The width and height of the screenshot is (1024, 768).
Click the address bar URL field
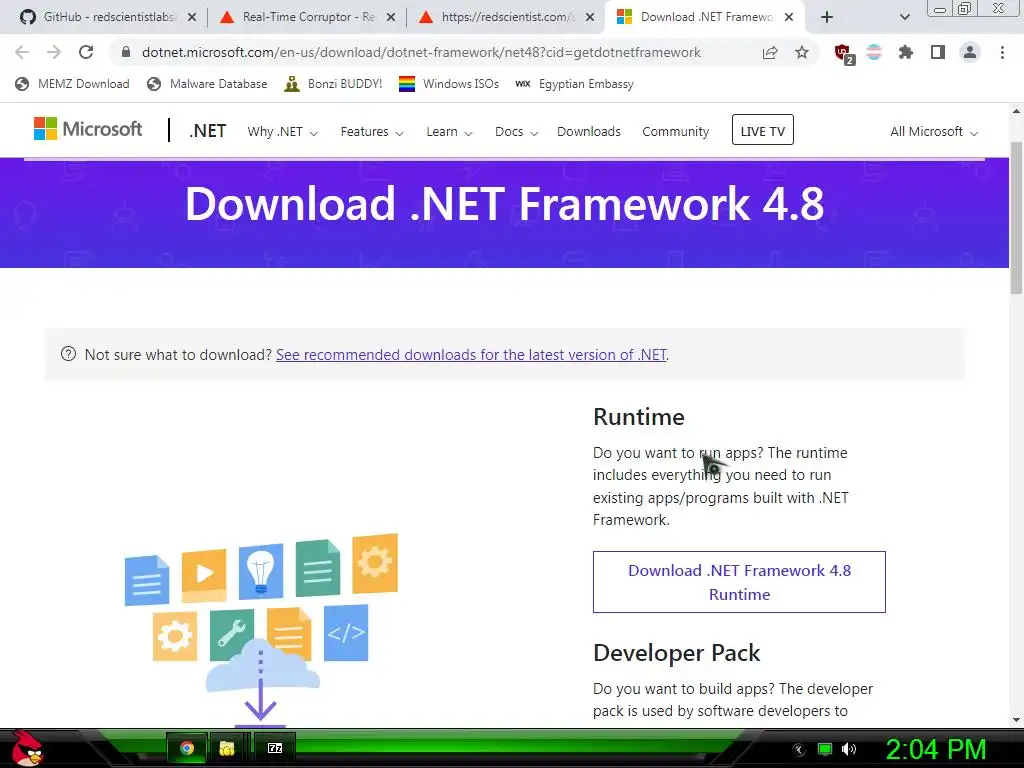coord(421,52)
